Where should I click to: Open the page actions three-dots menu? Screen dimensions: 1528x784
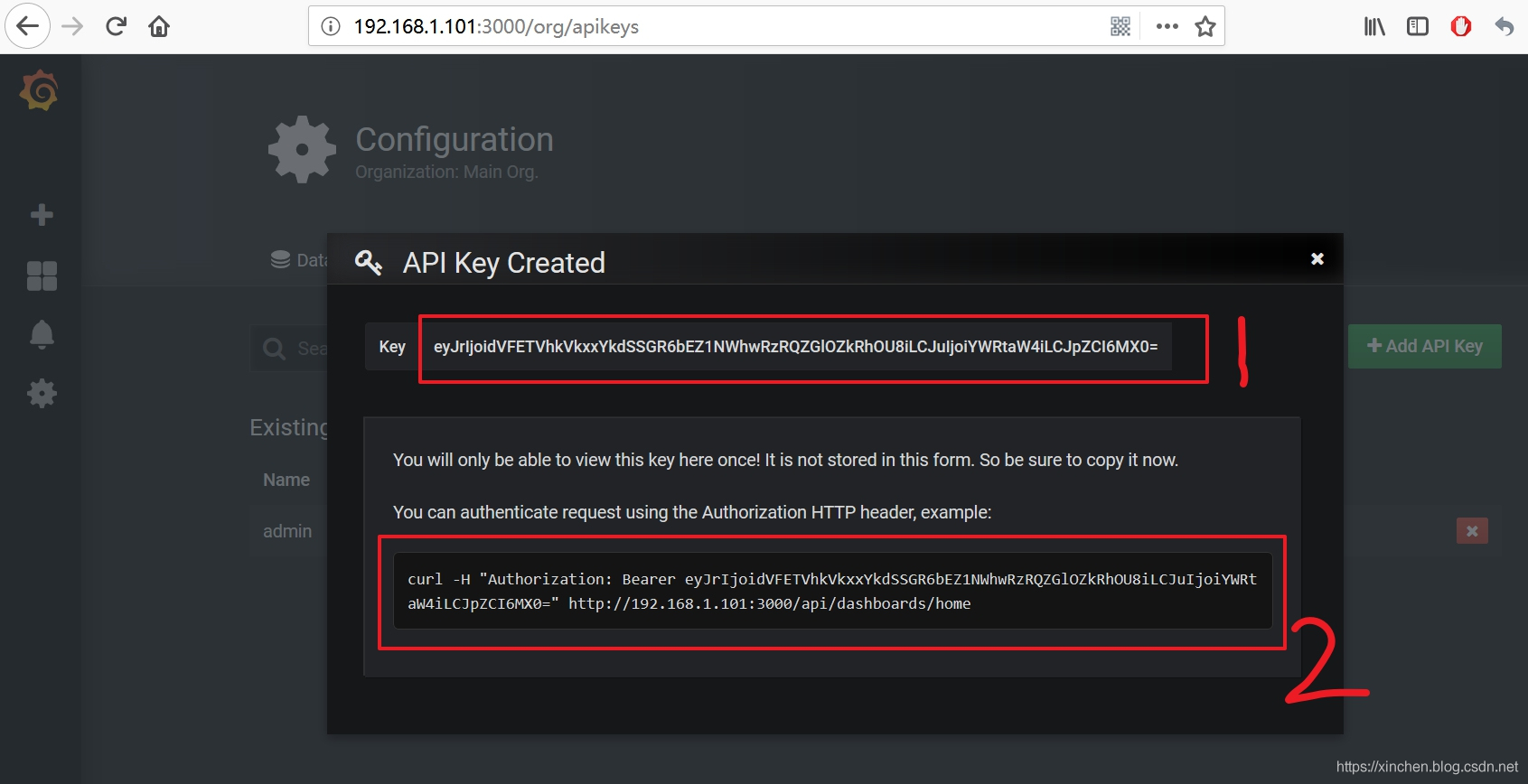click(1167, 26)
